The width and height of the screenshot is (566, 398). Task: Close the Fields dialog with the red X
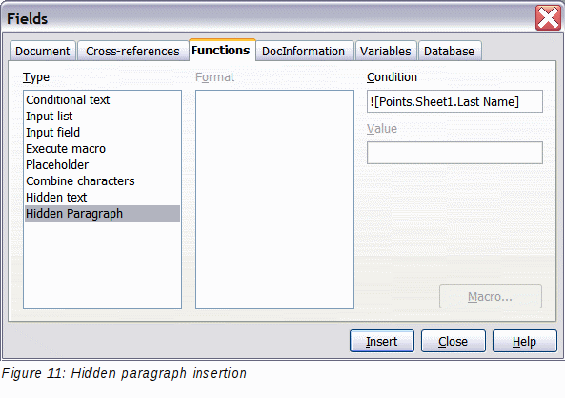click(x=548, y=18)
